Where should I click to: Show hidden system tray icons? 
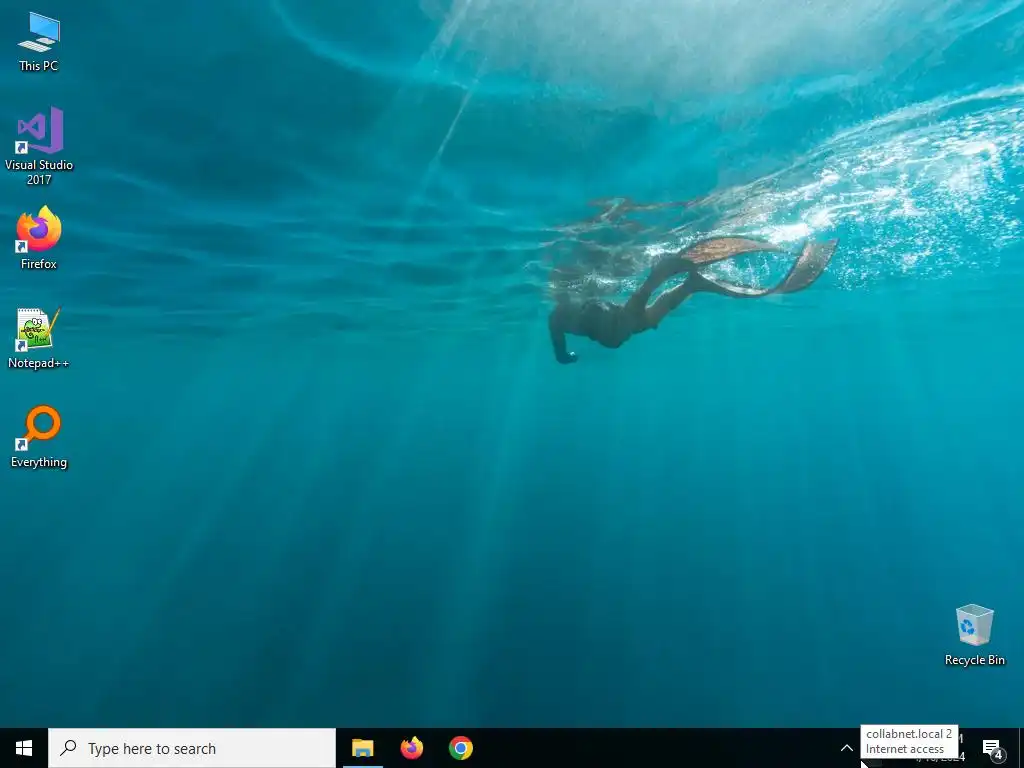coord(846,748)
